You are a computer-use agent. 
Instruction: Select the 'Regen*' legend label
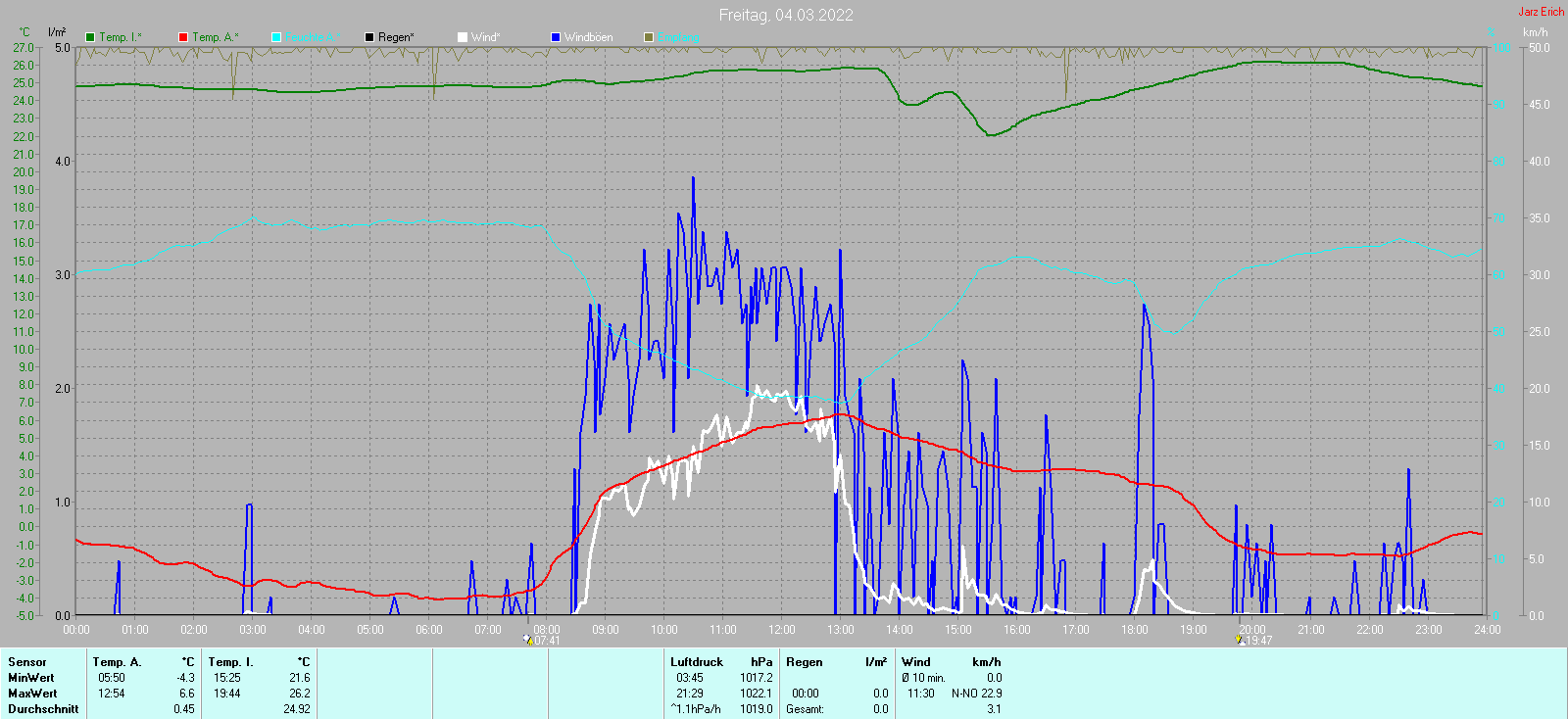(396, 37)
